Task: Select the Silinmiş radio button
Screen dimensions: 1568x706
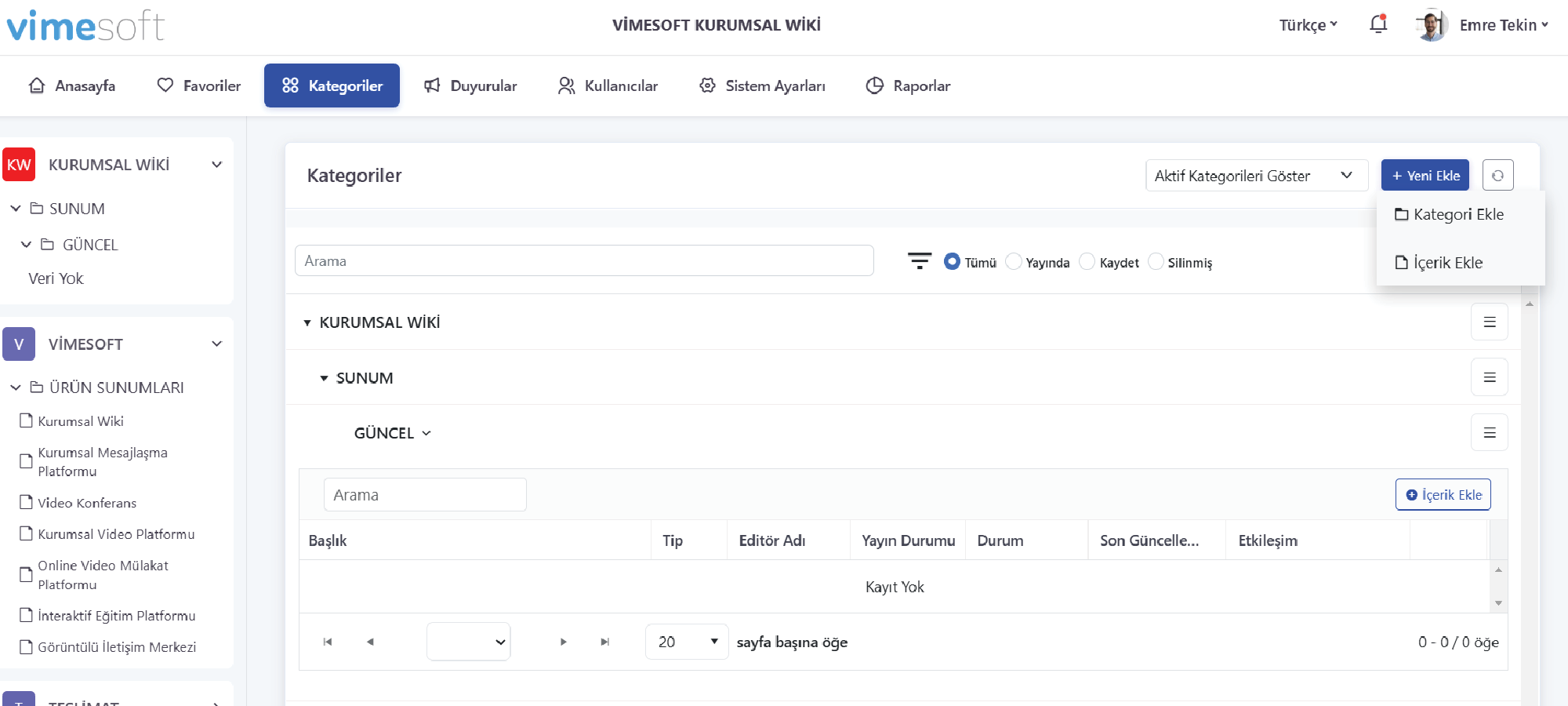Action: (1156, 261)
